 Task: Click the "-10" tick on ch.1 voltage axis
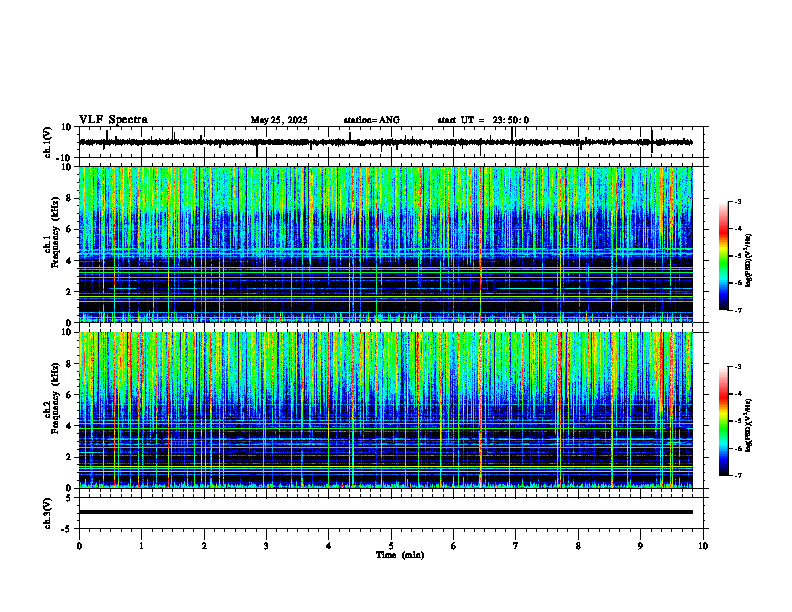pos(65,158)
